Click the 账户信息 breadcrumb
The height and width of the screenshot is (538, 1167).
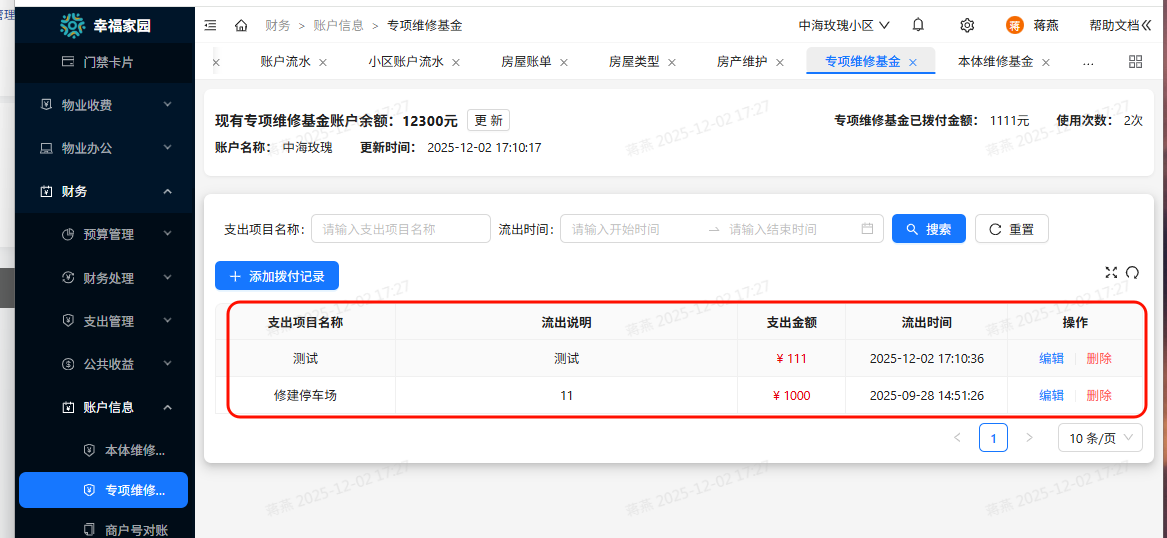[339, 25]
